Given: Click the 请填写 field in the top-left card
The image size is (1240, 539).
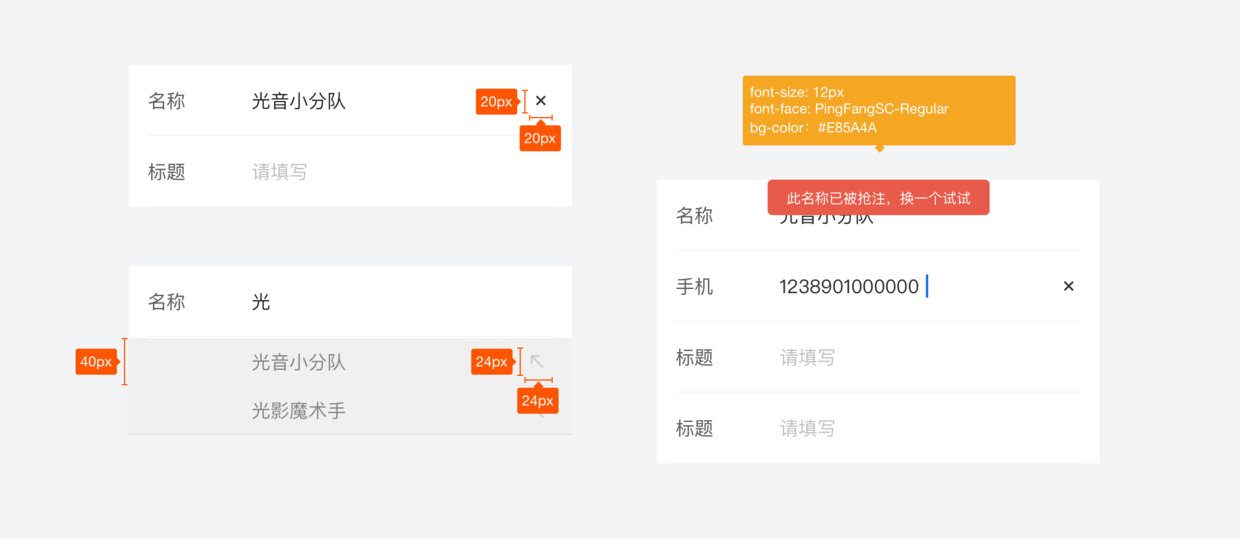Looking at the screenshot, I should click(280, 172).
